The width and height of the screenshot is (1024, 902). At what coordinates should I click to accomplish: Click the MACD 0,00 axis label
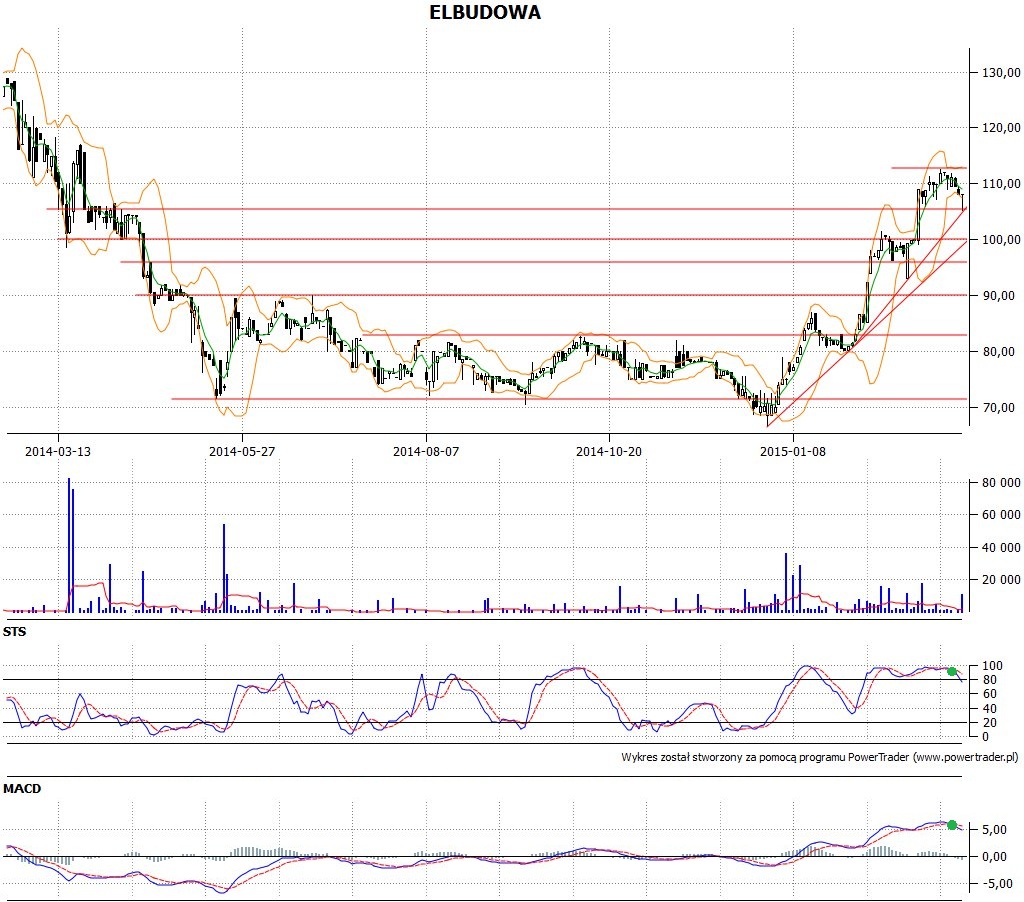(x=994, y=856)
